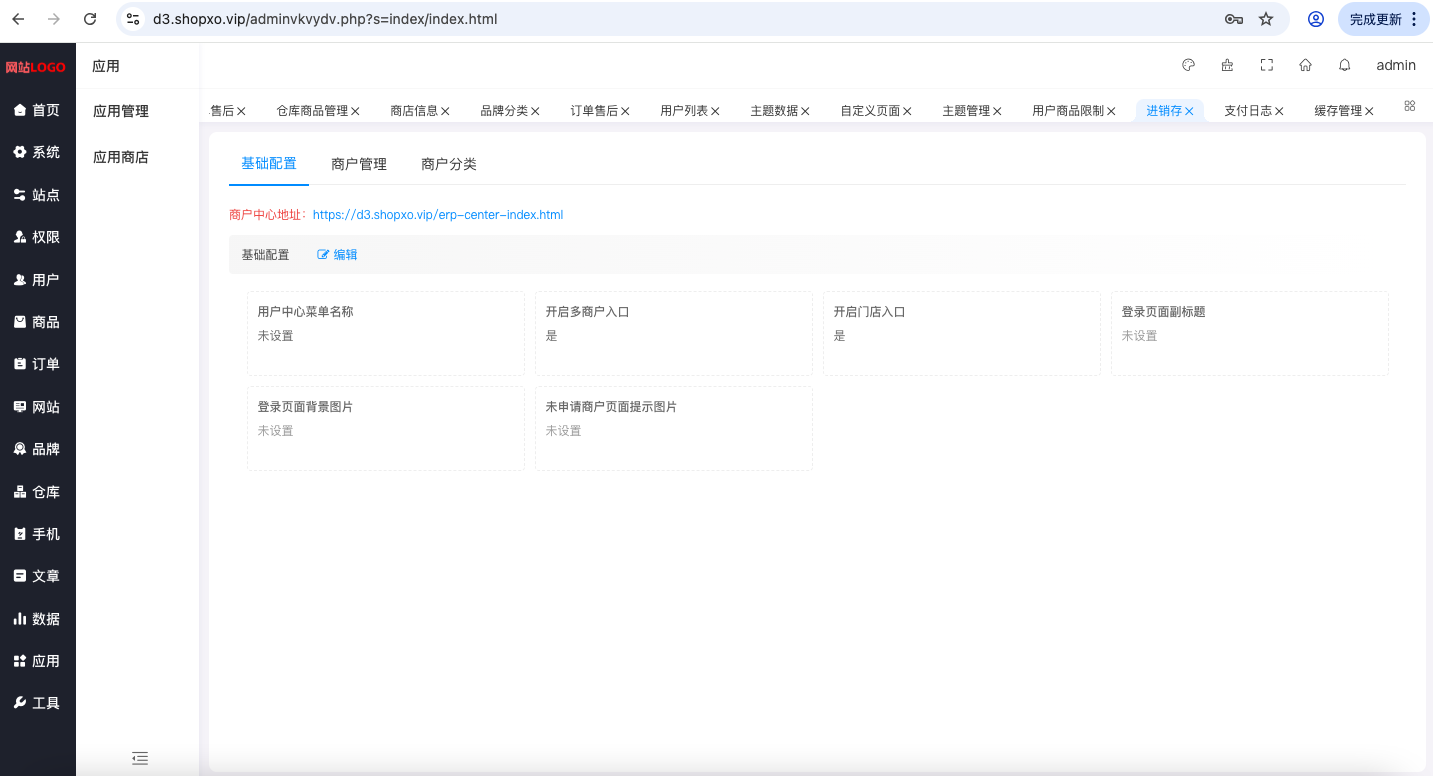Click the clear cache broom icon
Image resolution: width=1433 pixels, height=776 pixels.
(1227, 65)
